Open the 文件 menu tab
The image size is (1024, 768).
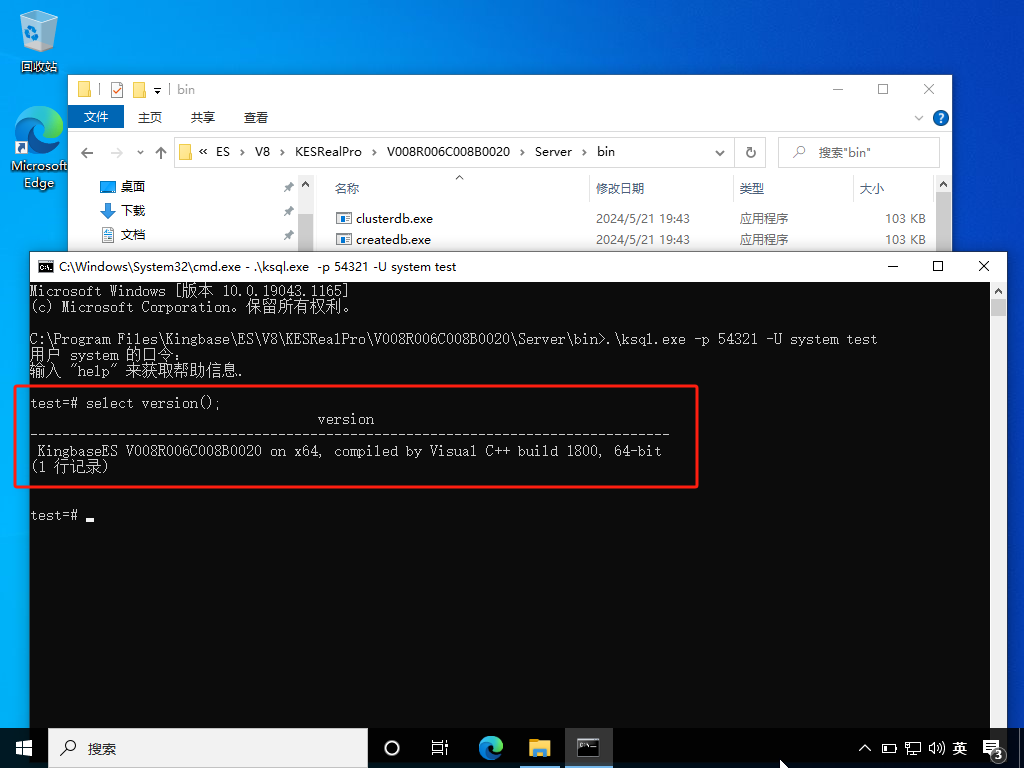(96, 117)
